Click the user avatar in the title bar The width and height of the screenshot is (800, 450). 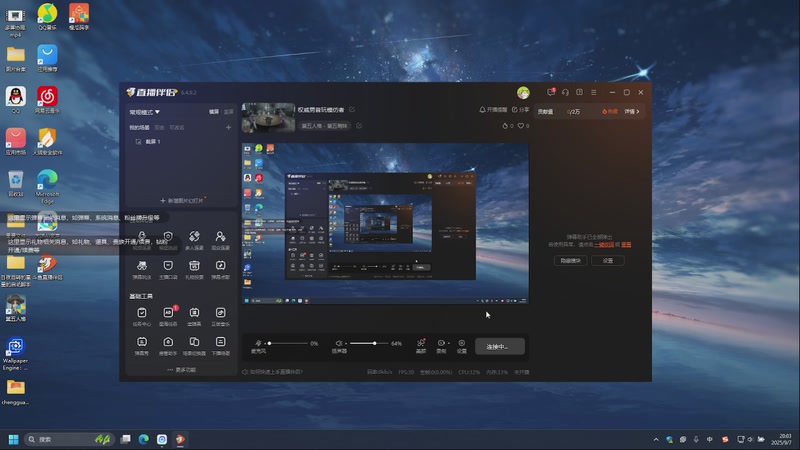point(523,92)
